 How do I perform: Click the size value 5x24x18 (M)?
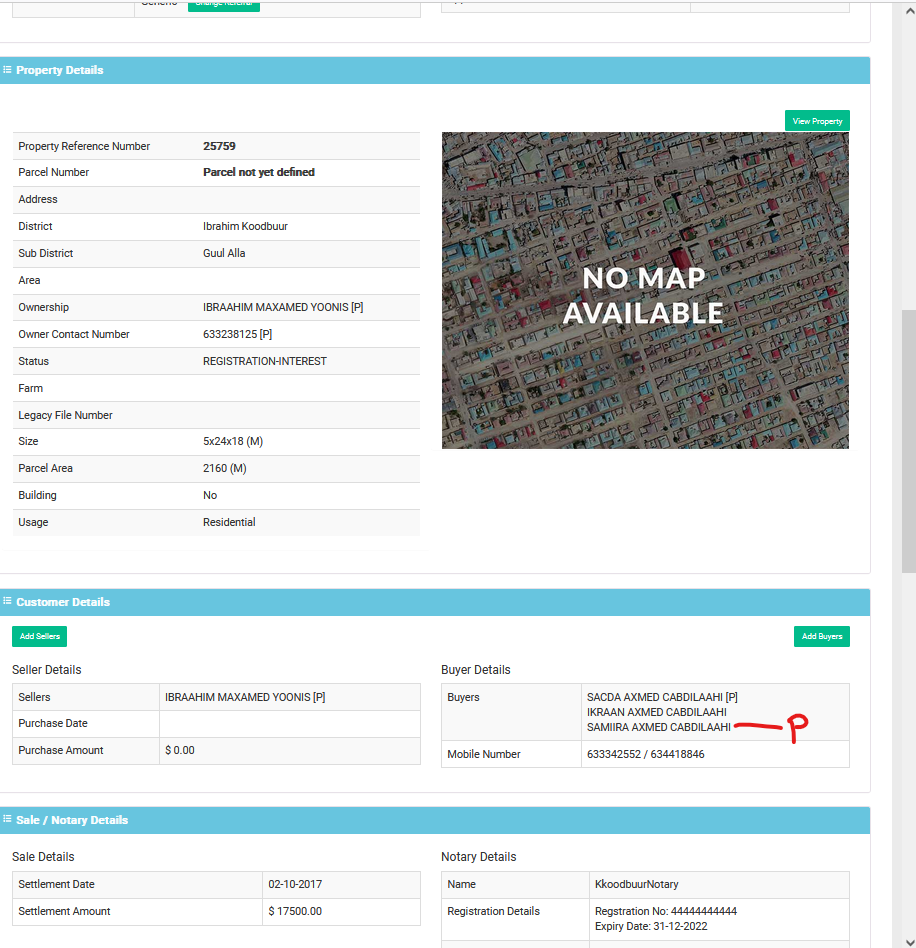click(233, 441)
